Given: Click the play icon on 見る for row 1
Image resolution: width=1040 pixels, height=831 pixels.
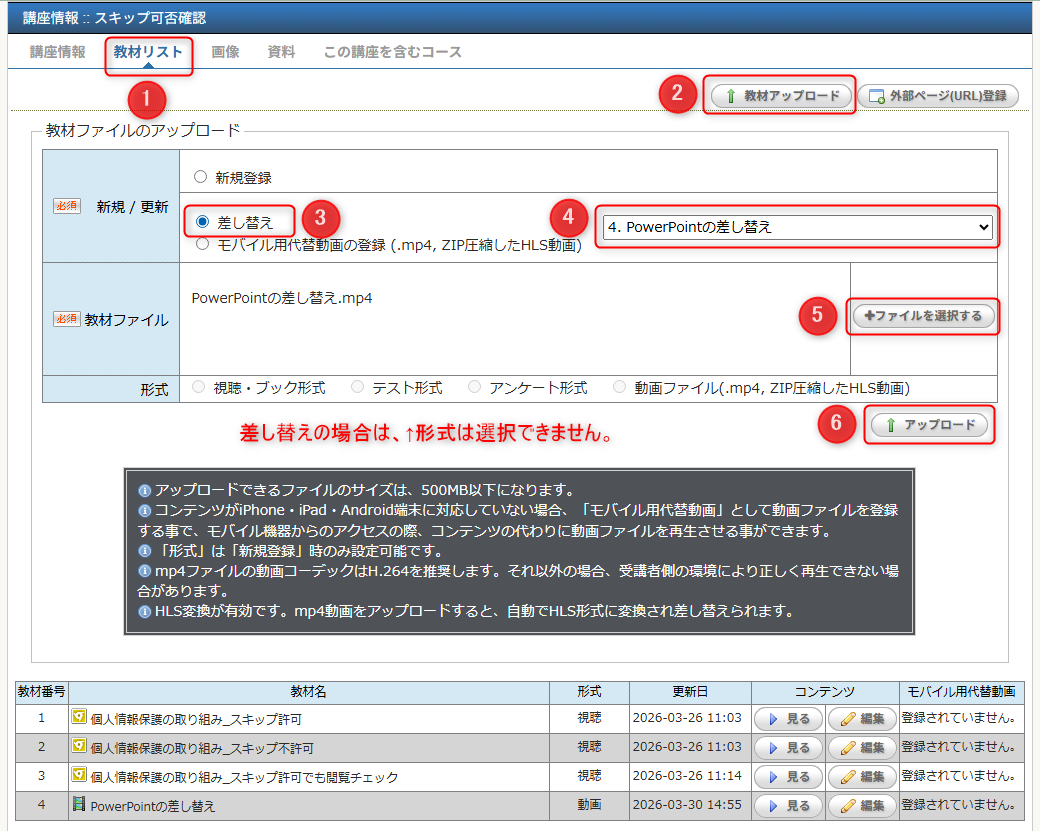Looking at the screenshot, I should (772, 718).
